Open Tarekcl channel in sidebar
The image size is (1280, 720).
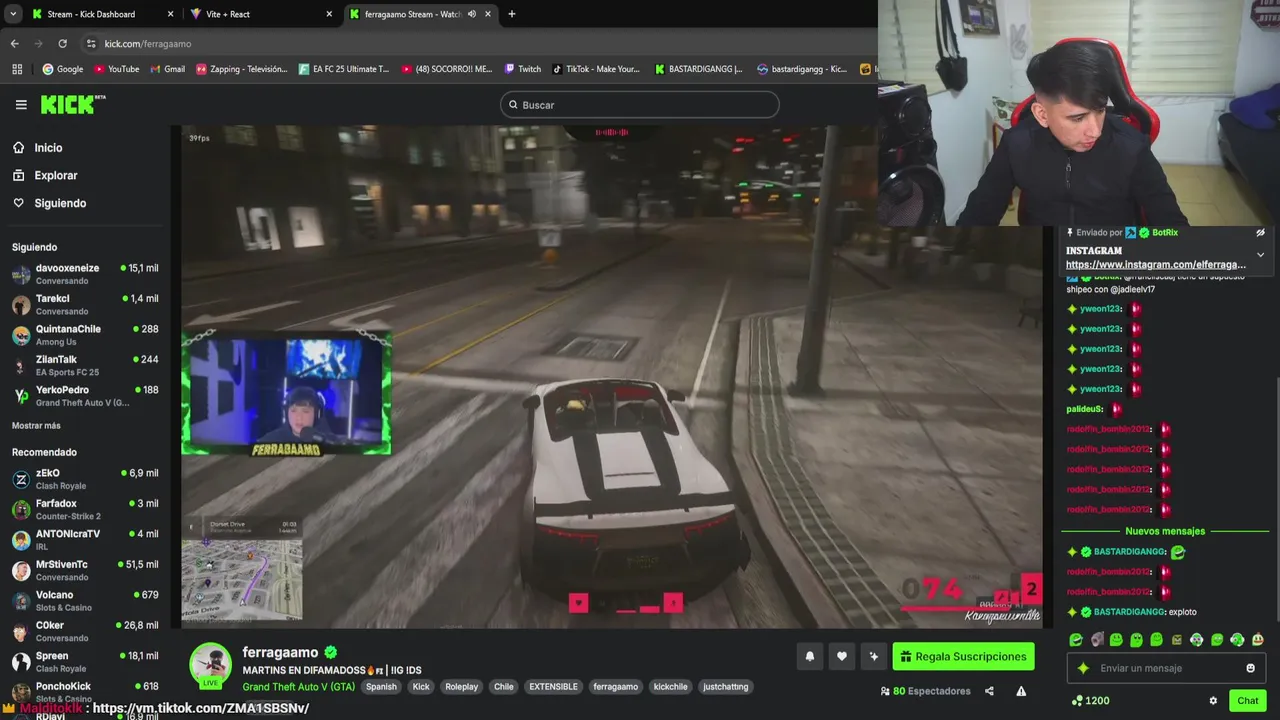(x=85, y=304)
